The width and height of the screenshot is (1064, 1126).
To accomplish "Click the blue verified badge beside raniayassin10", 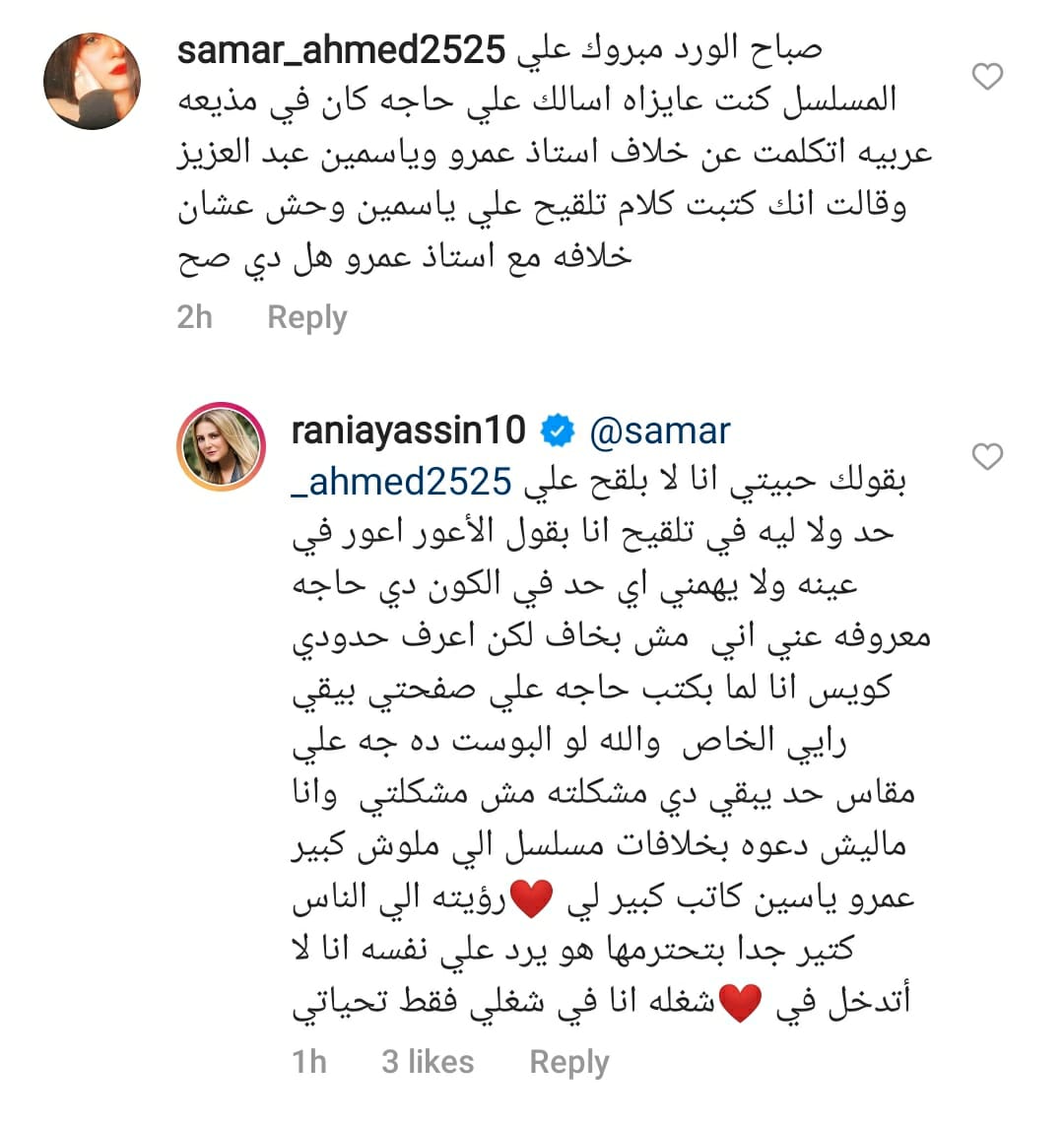I will click(x=559, y=431).
